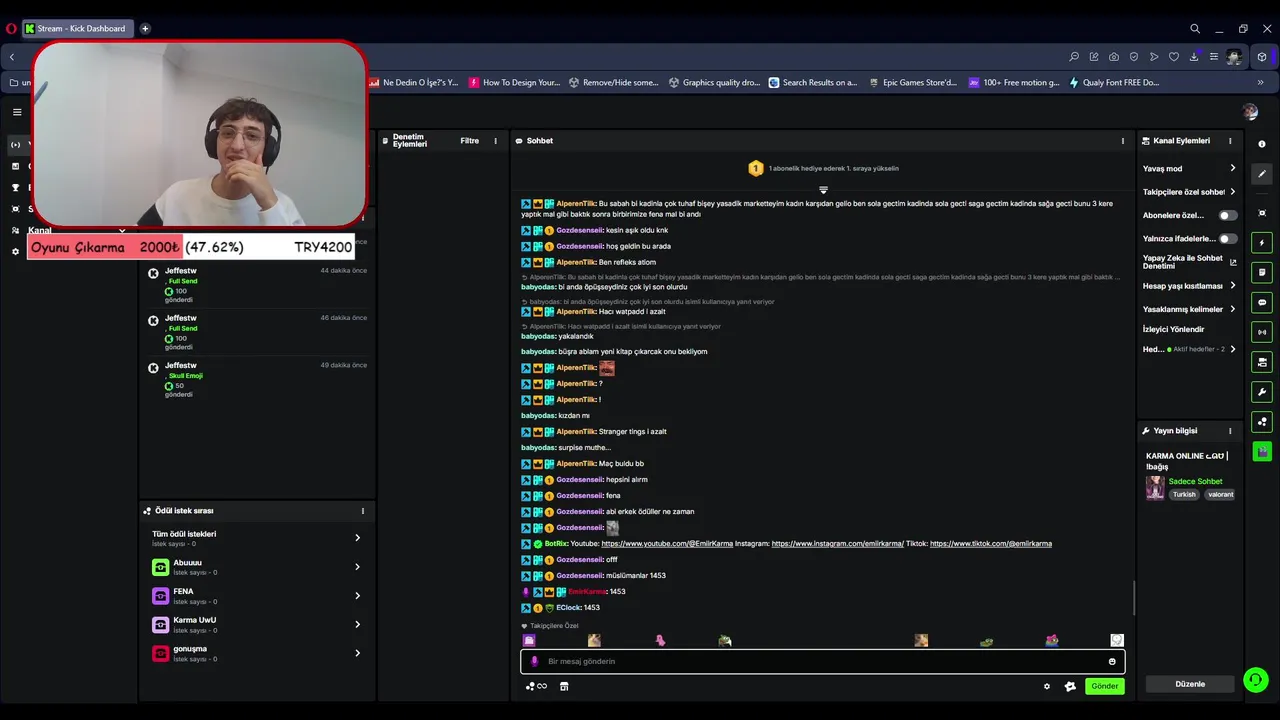This screenshot has width=1280, height=720.
Task: Toggle Abonelere özel switch
Action: 1228,215
